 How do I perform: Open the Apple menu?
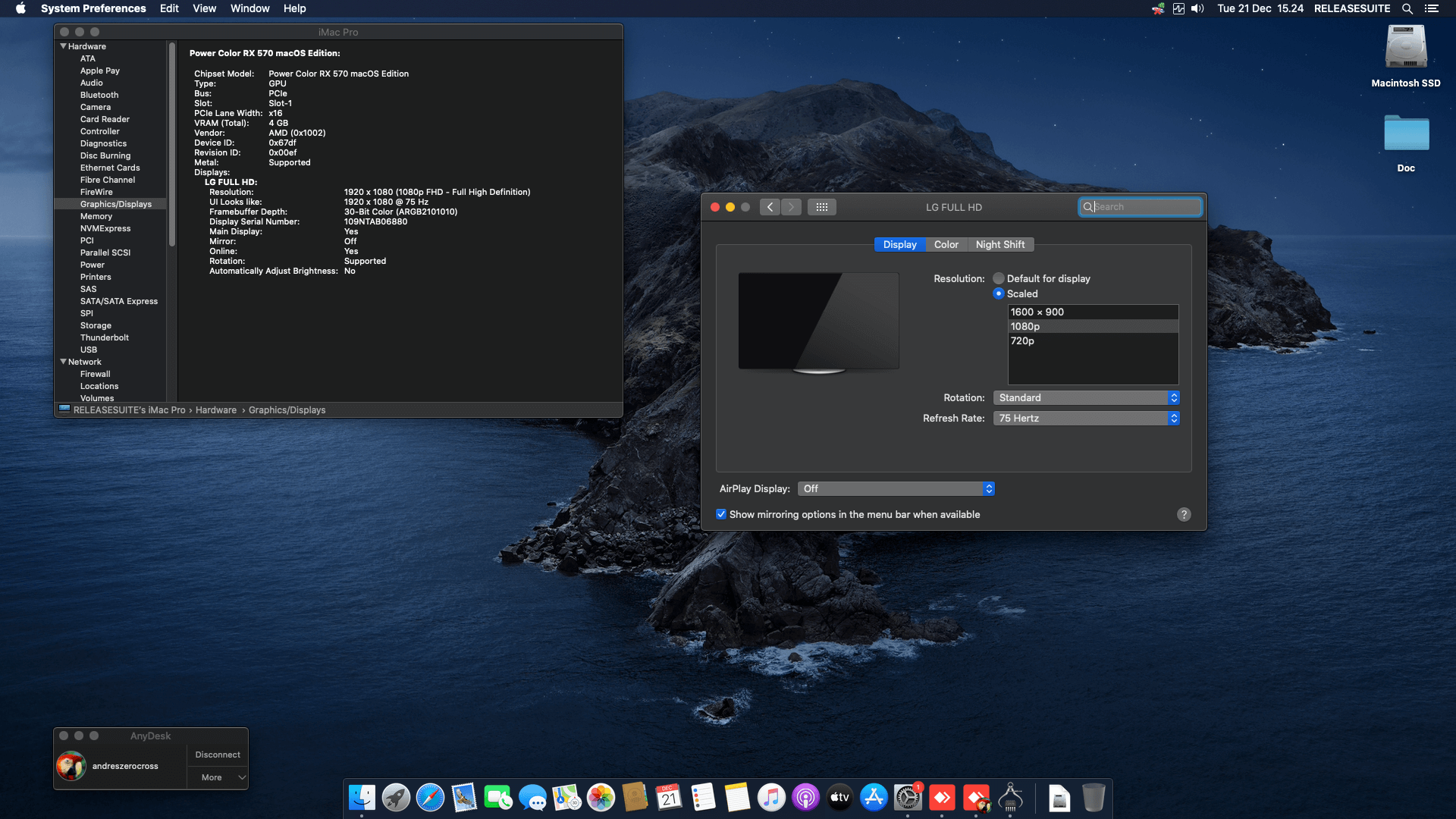point(20,8)
